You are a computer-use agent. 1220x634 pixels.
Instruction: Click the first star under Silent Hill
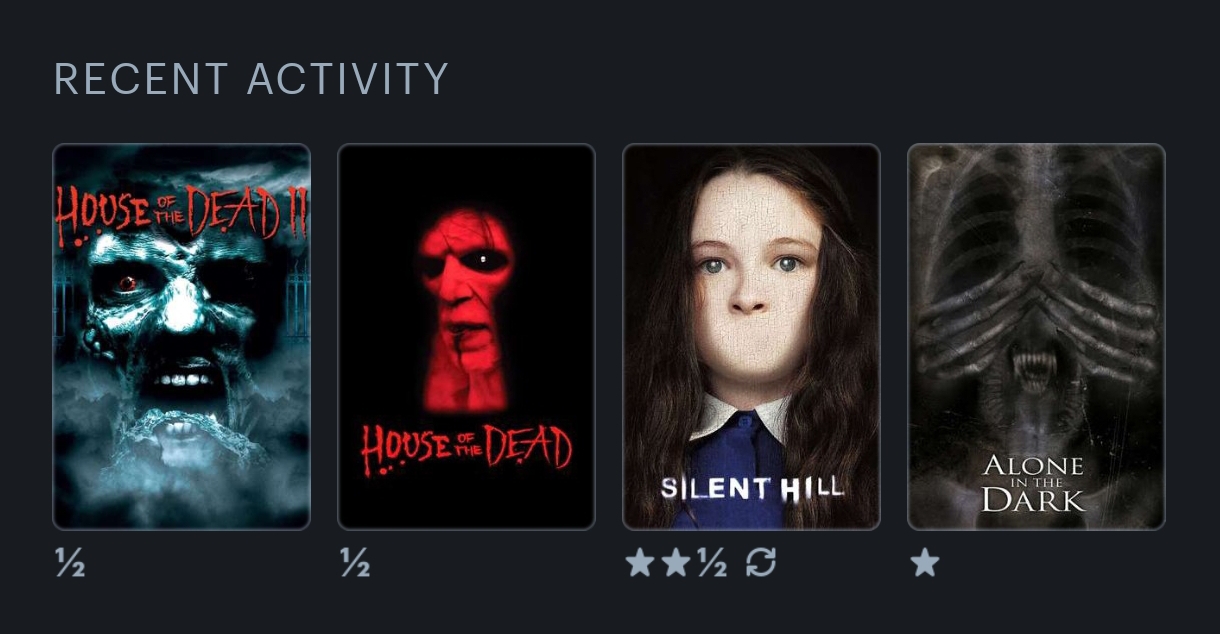(x=640, y=563)
